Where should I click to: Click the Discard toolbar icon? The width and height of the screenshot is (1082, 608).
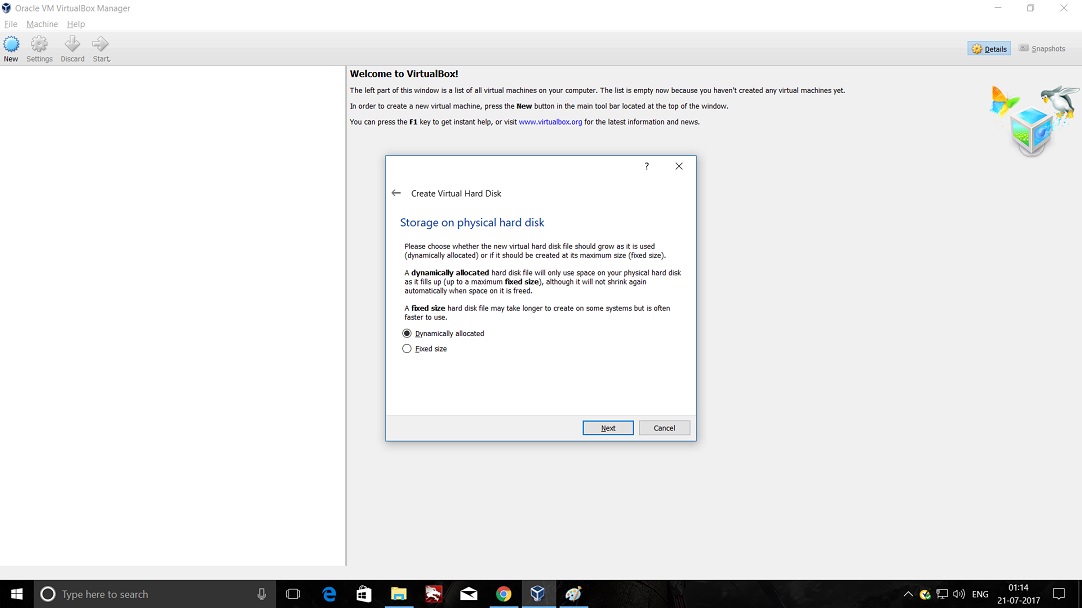(72, 48)
